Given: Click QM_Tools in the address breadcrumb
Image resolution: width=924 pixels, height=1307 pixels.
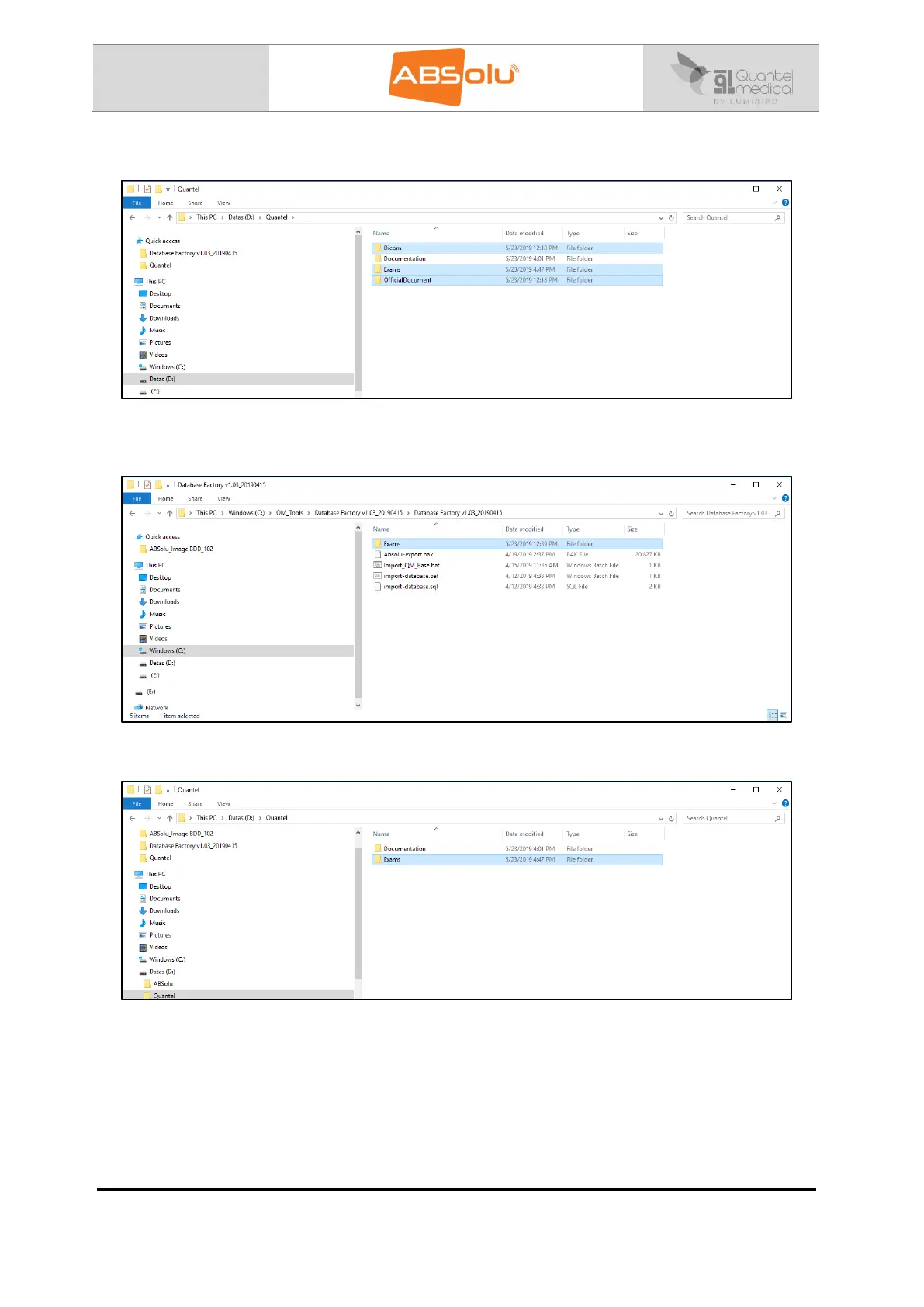Looking at the screenshot, I should click(289, 513).
